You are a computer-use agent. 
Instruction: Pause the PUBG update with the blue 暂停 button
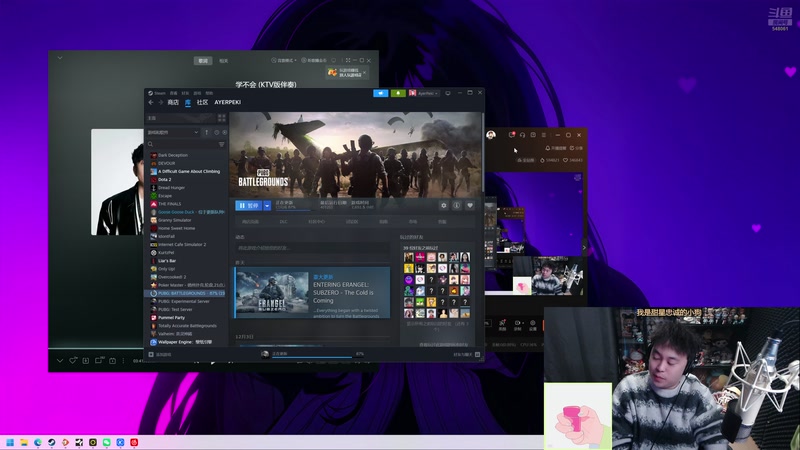pos(249,206)
